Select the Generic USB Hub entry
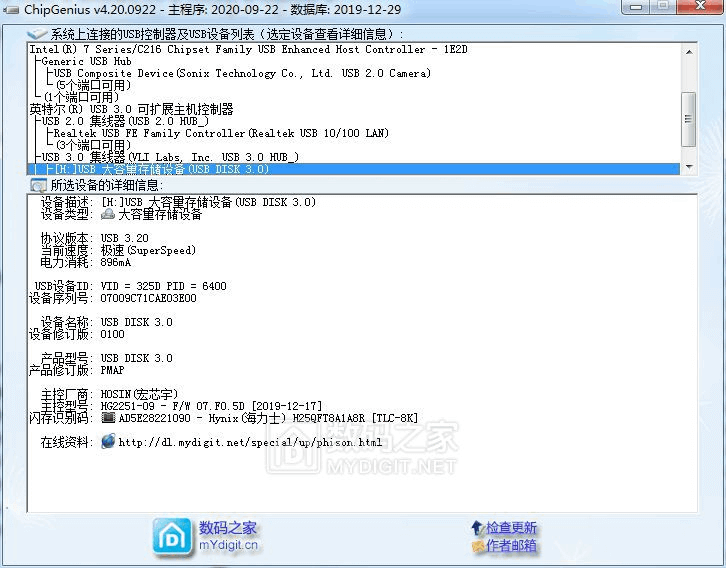The width and height of the screenshot is (726, 568). point(86,61)
